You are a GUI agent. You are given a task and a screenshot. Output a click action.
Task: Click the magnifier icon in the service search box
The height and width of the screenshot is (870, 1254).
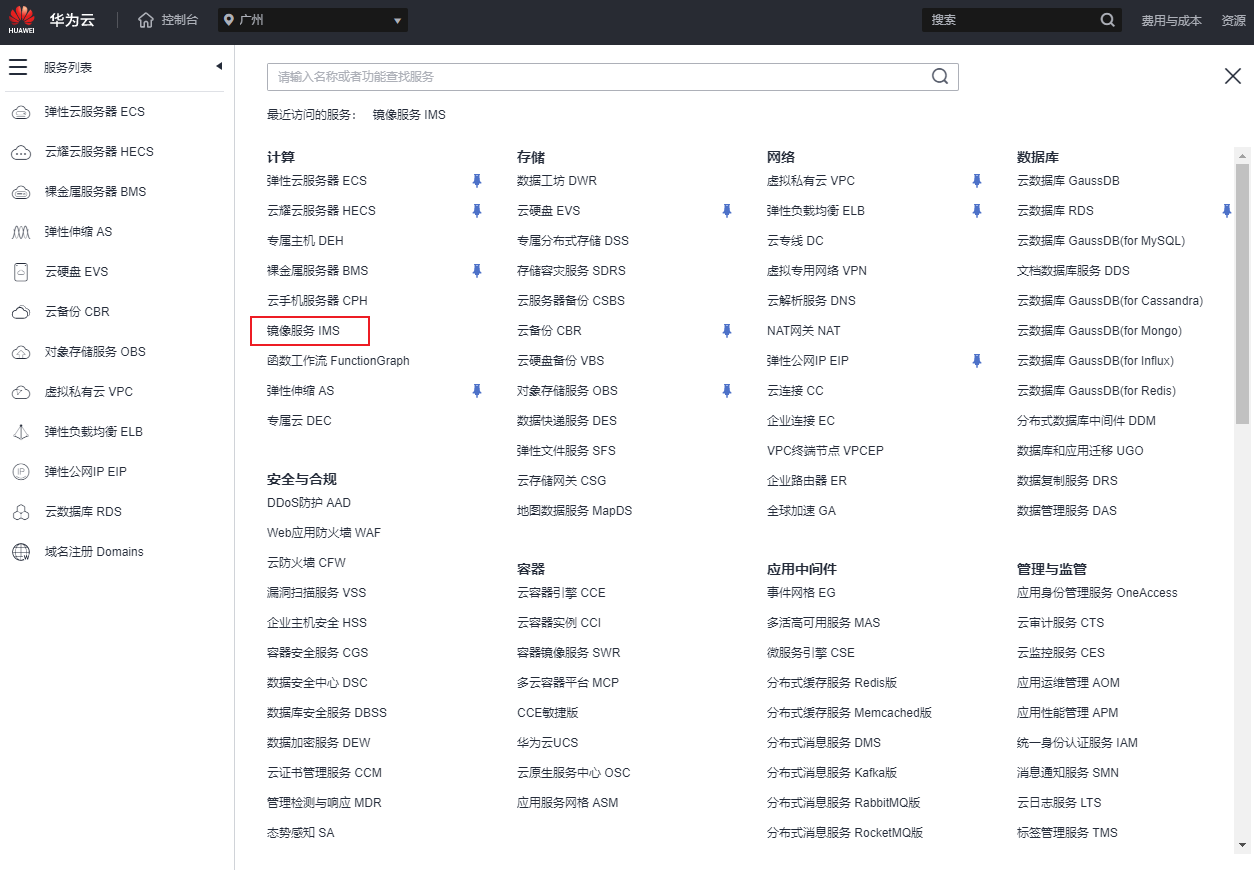pos(939,77)
